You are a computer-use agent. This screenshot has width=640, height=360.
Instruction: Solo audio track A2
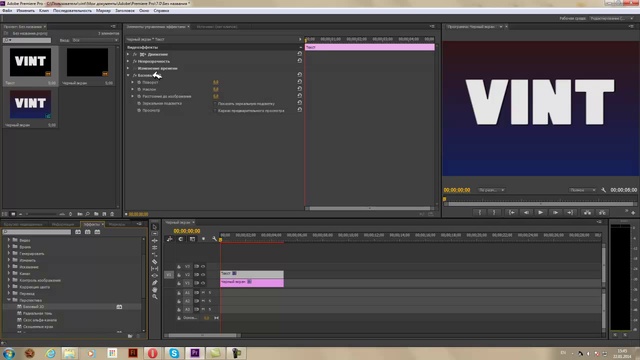point(210,301)
